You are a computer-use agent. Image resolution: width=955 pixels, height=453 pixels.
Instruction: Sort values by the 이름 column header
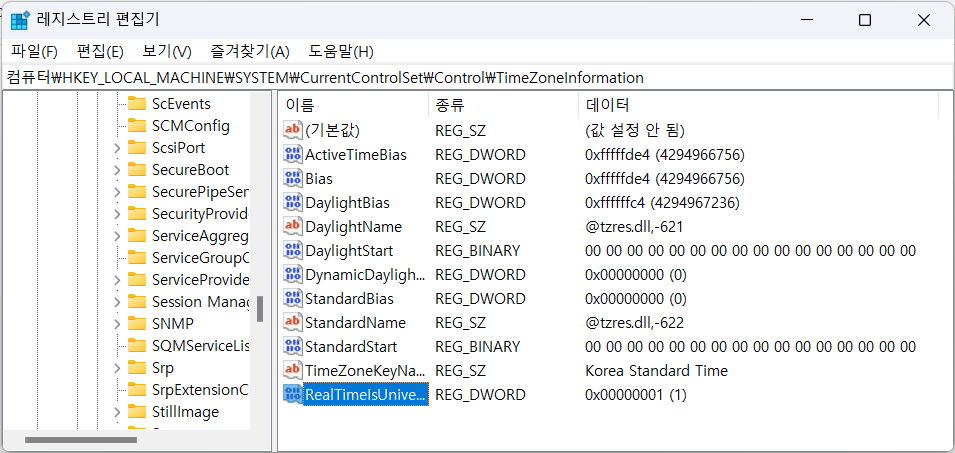pos(353,106)
